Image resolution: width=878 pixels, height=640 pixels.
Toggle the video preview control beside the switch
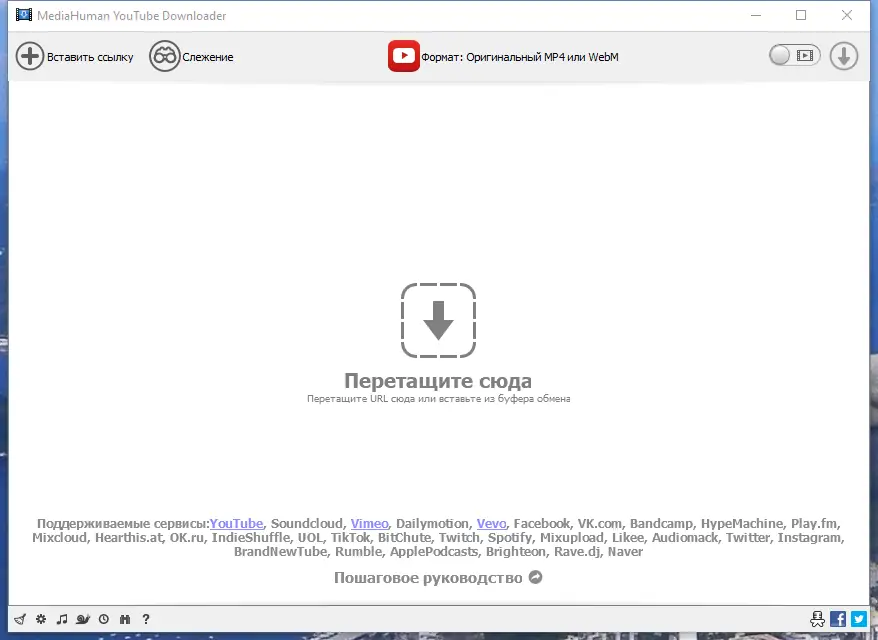803,55
